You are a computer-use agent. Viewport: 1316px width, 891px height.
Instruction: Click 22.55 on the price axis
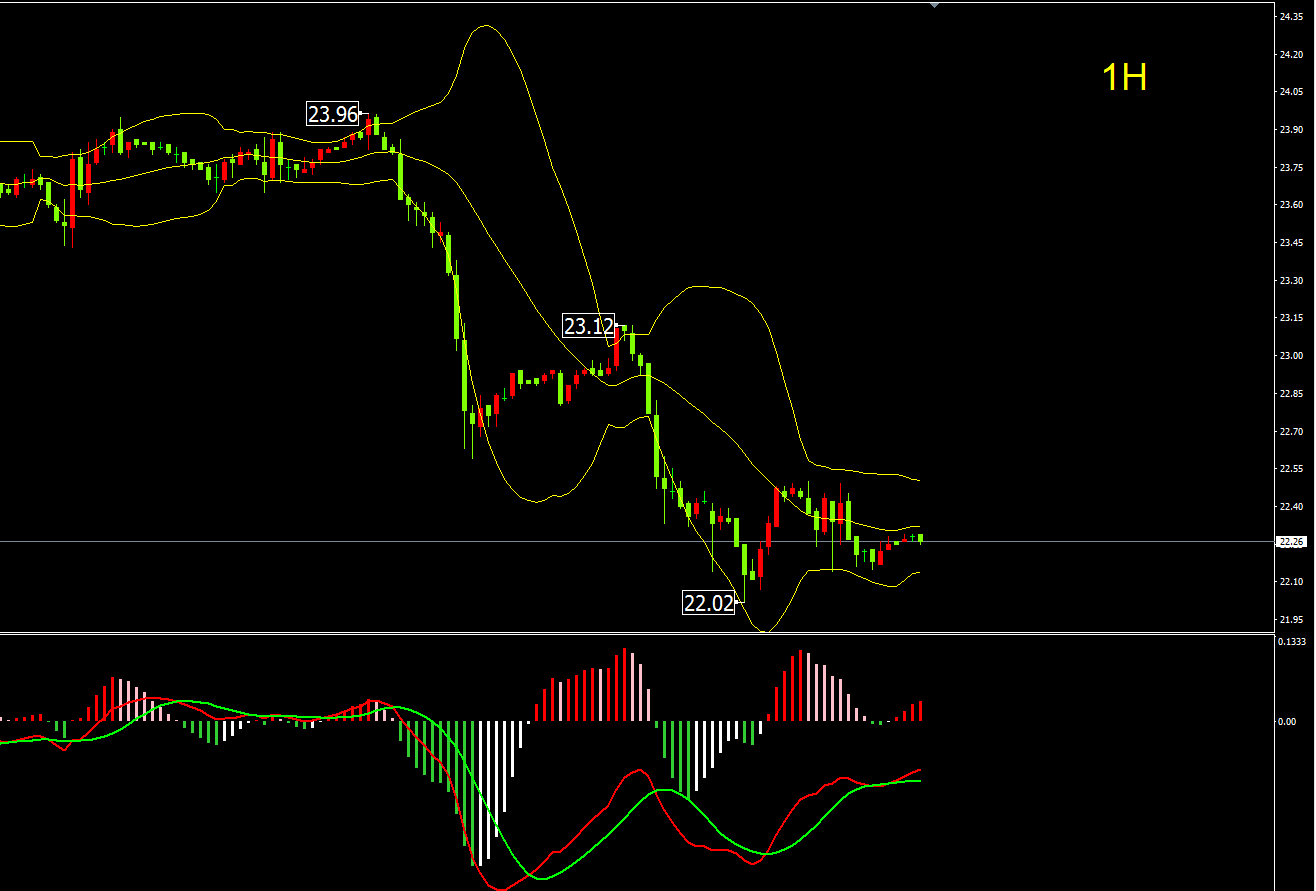[1291, 469]
